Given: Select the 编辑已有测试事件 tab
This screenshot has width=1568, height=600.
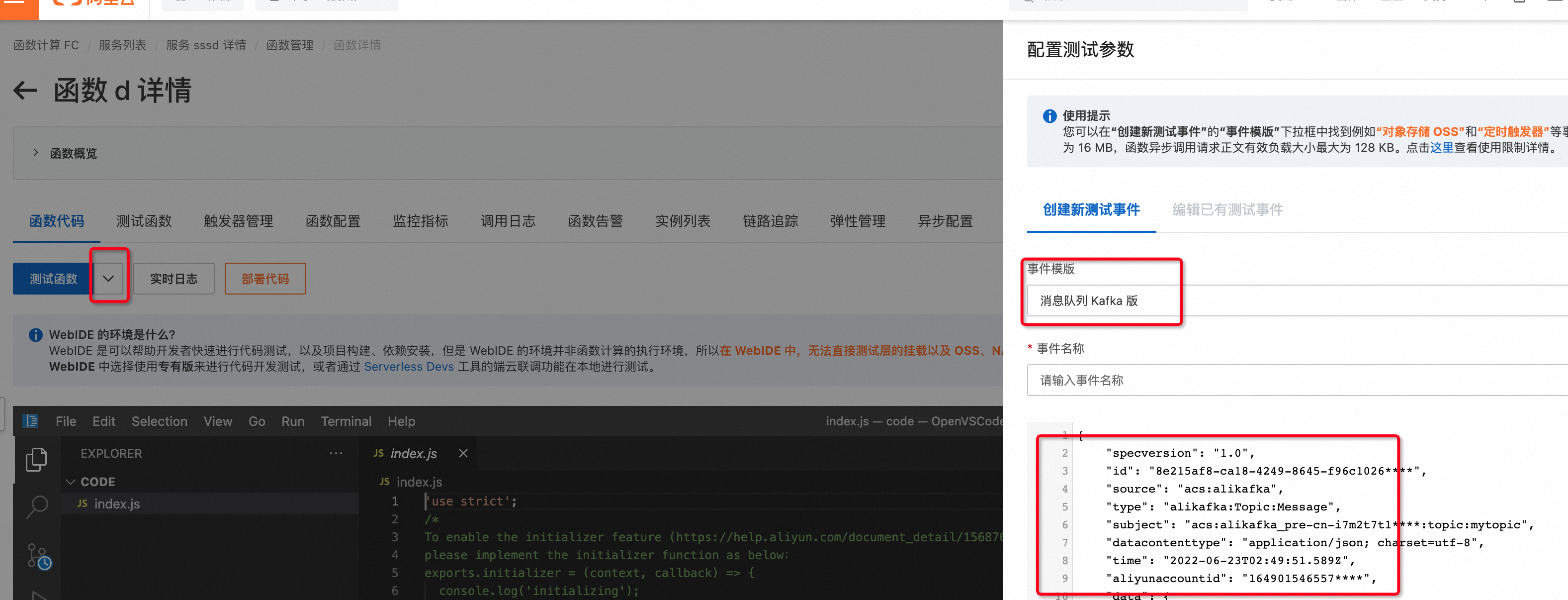Looking at the screenshot, I should point(1227,209).
